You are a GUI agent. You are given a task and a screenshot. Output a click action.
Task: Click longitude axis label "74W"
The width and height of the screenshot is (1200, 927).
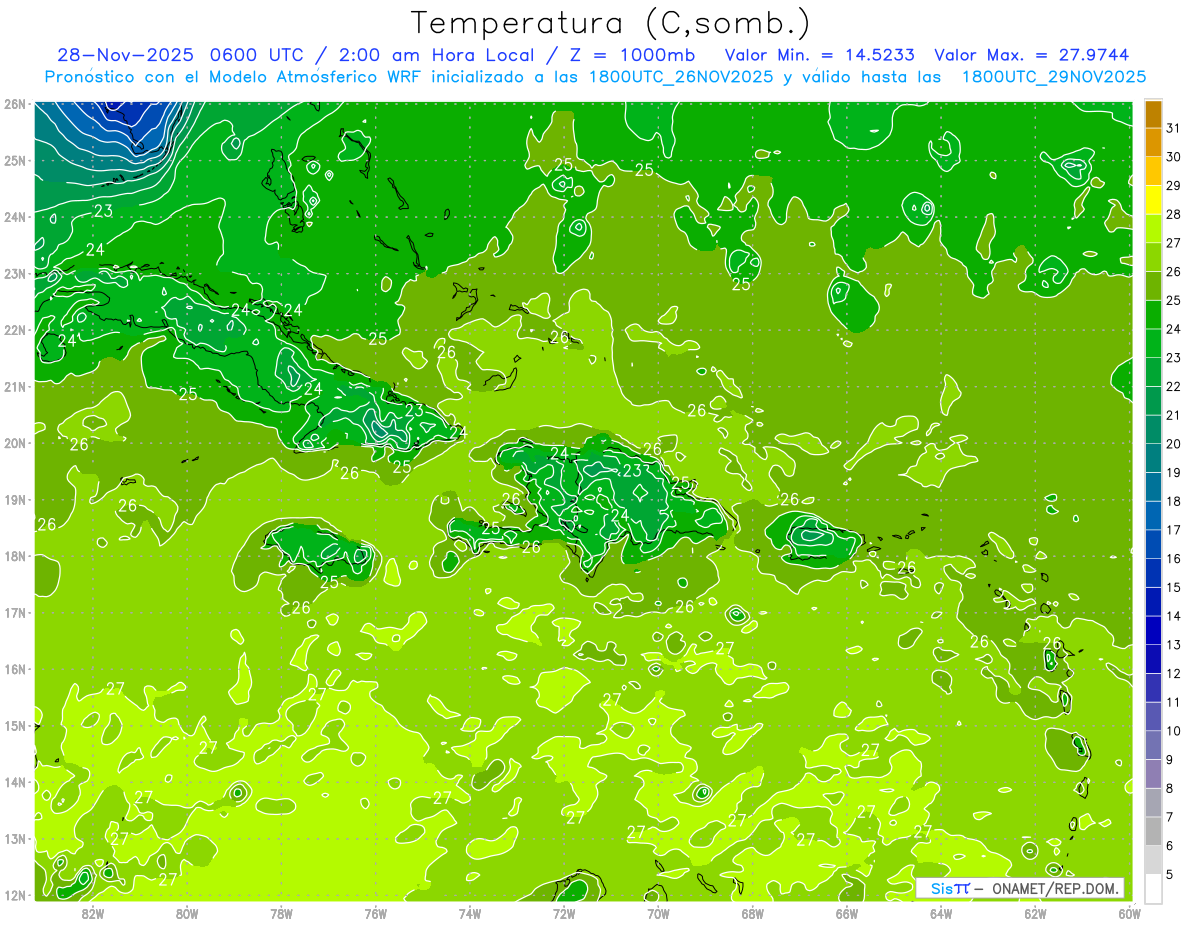pos(470,912)
